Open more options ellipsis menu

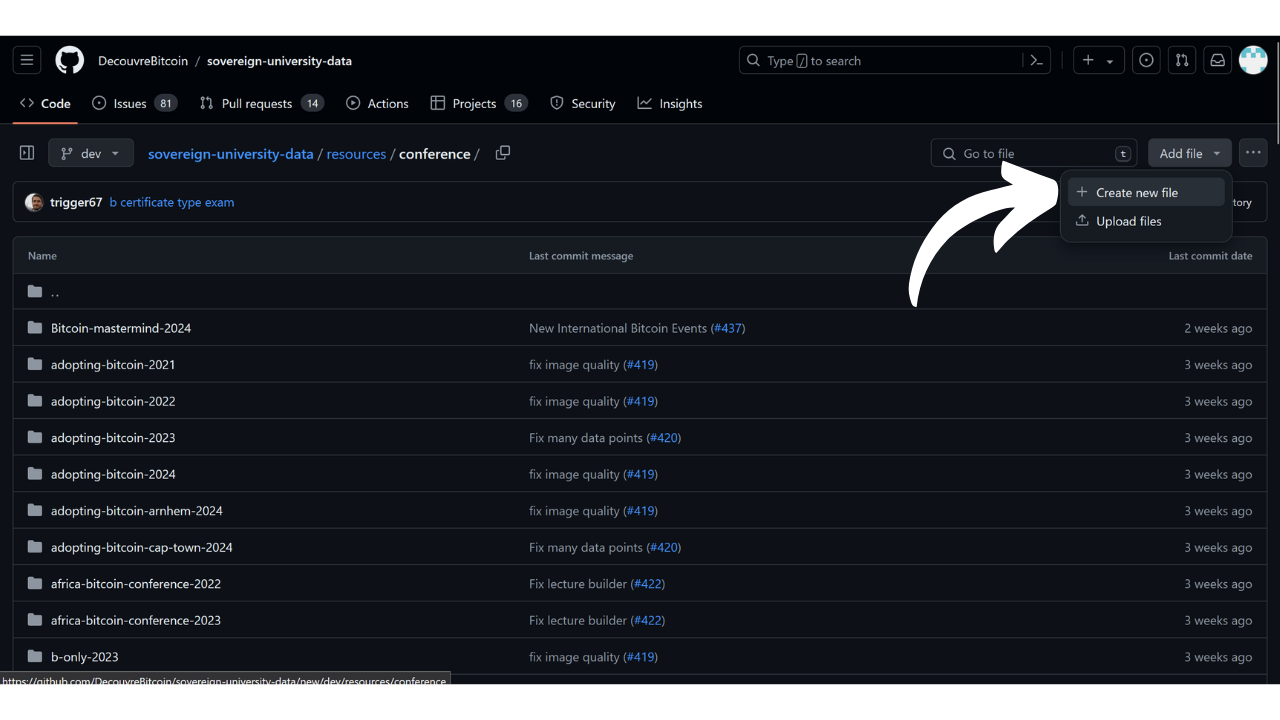pyautogui.click(x=1253, y=153)
